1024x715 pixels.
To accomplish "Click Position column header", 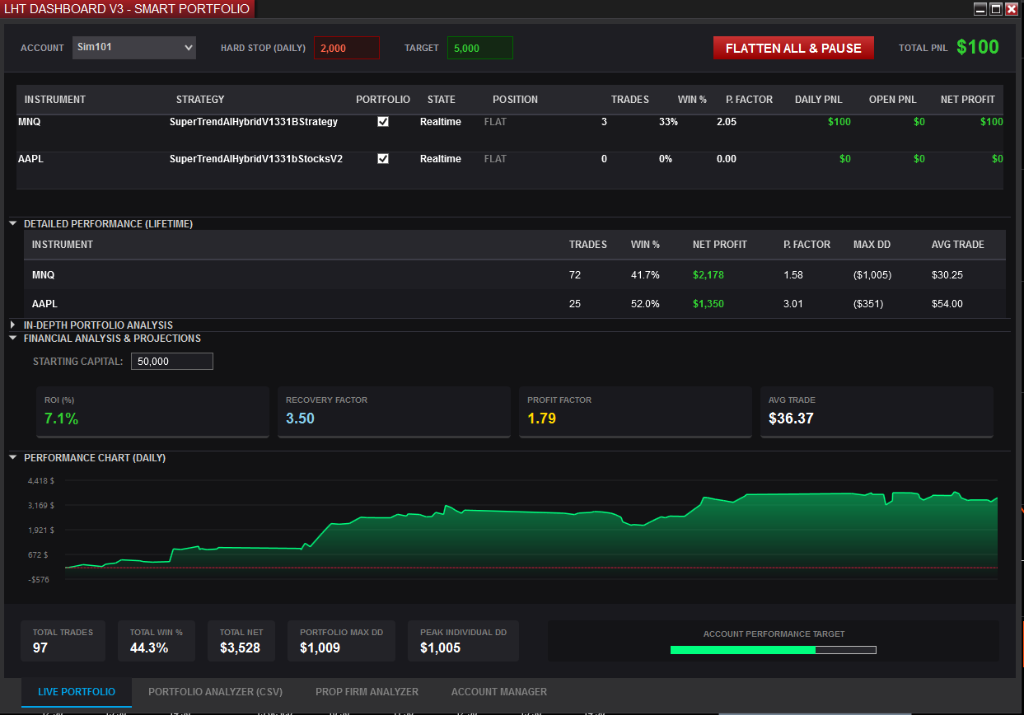I will [515, 99].
